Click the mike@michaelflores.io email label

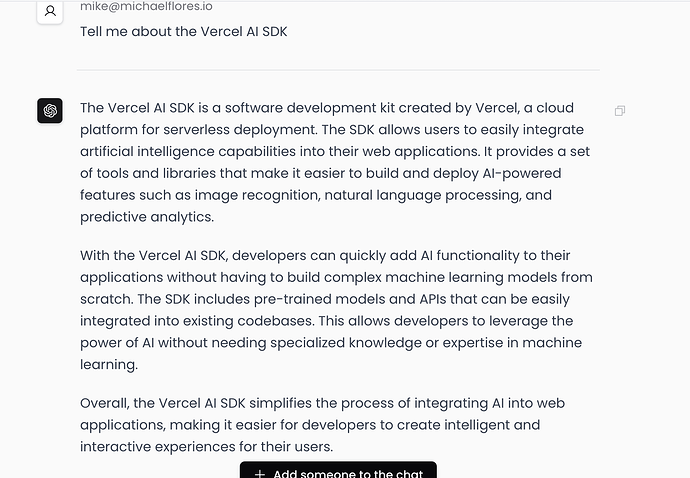tap(146, 6)
